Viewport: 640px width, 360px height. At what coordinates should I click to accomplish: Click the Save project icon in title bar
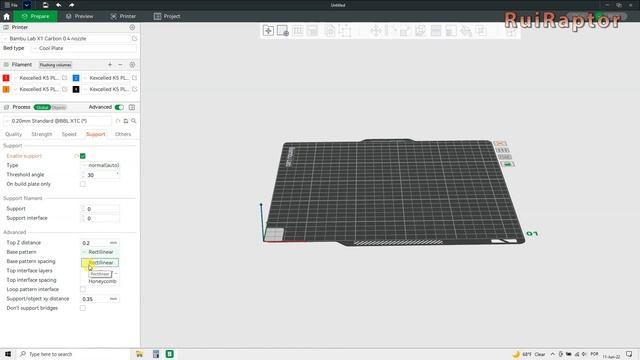(x=45, y=5)
